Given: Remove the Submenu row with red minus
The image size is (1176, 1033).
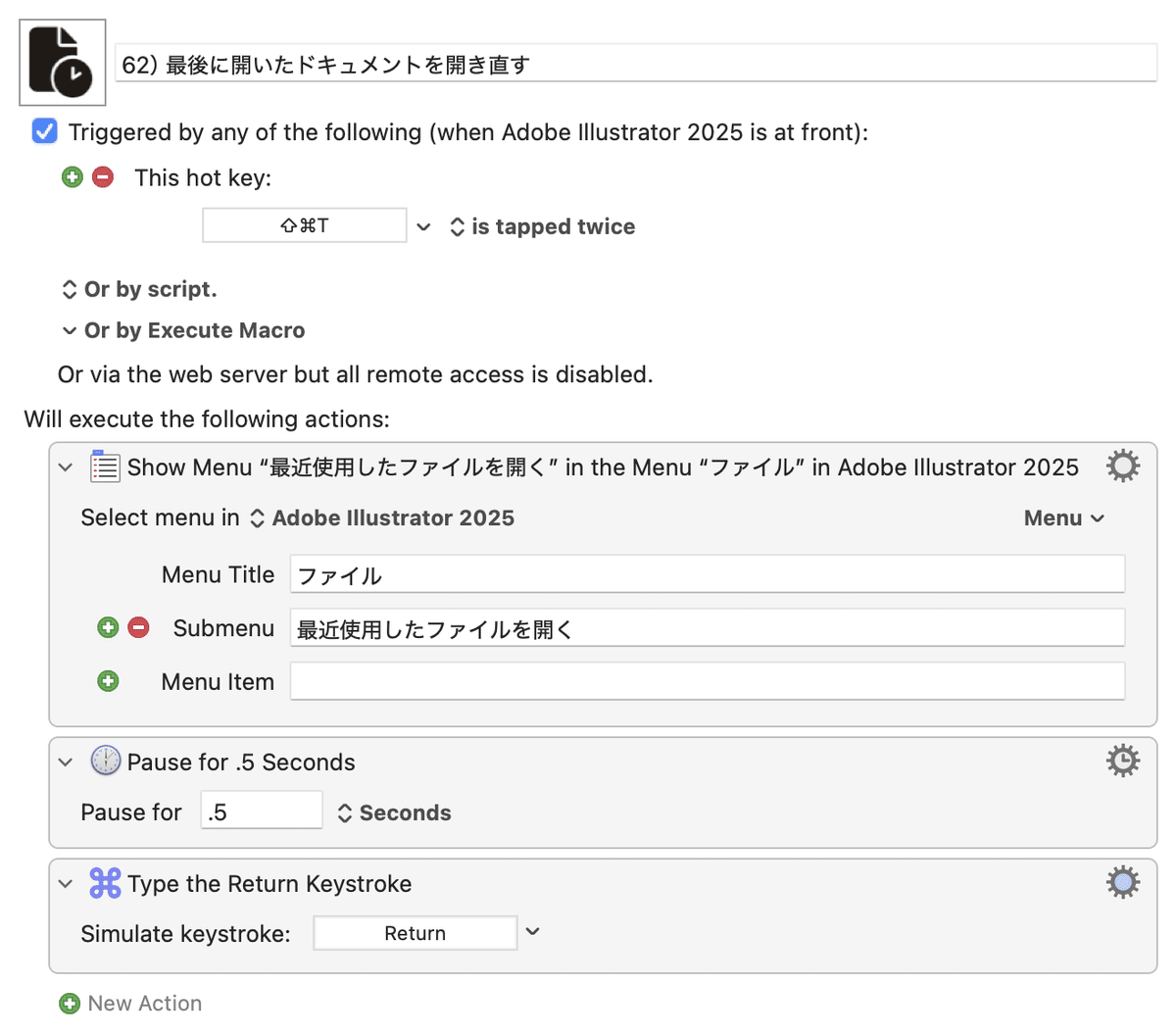Looking at the screenshot, I should 139,627.
